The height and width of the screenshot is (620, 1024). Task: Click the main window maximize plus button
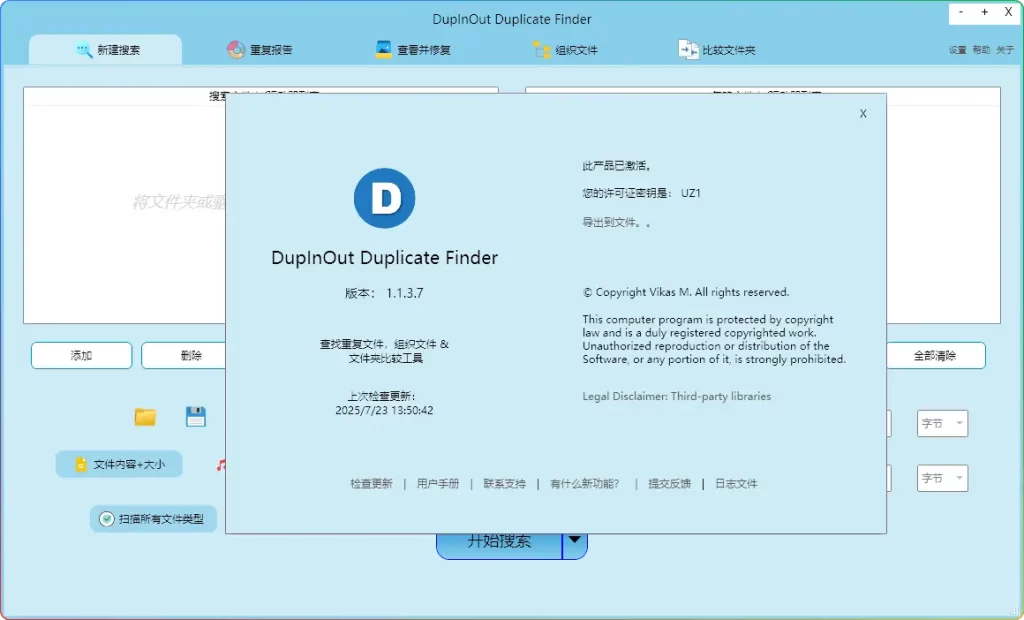(984, 12)
